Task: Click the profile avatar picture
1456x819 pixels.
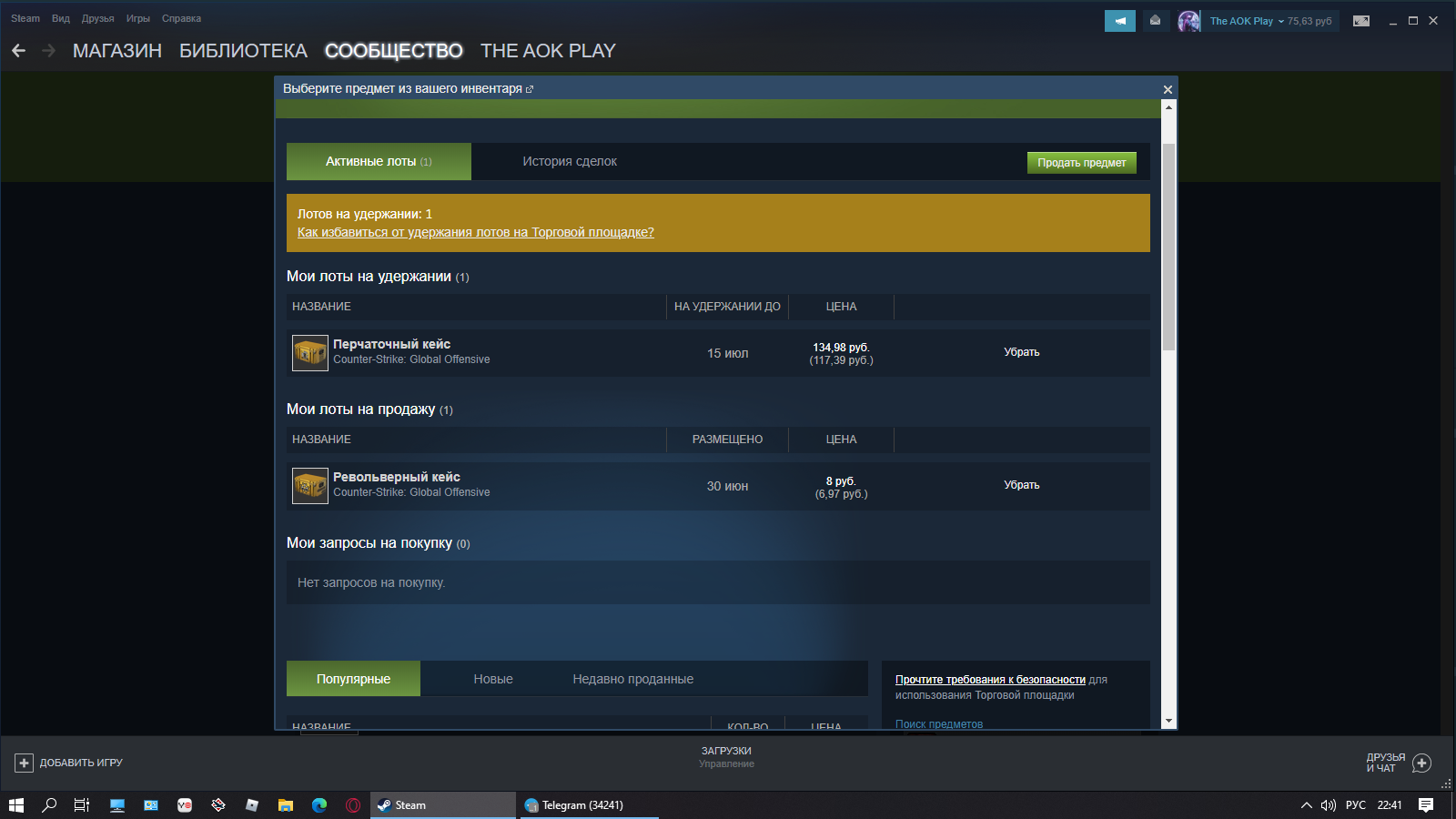Action: 1188,21
